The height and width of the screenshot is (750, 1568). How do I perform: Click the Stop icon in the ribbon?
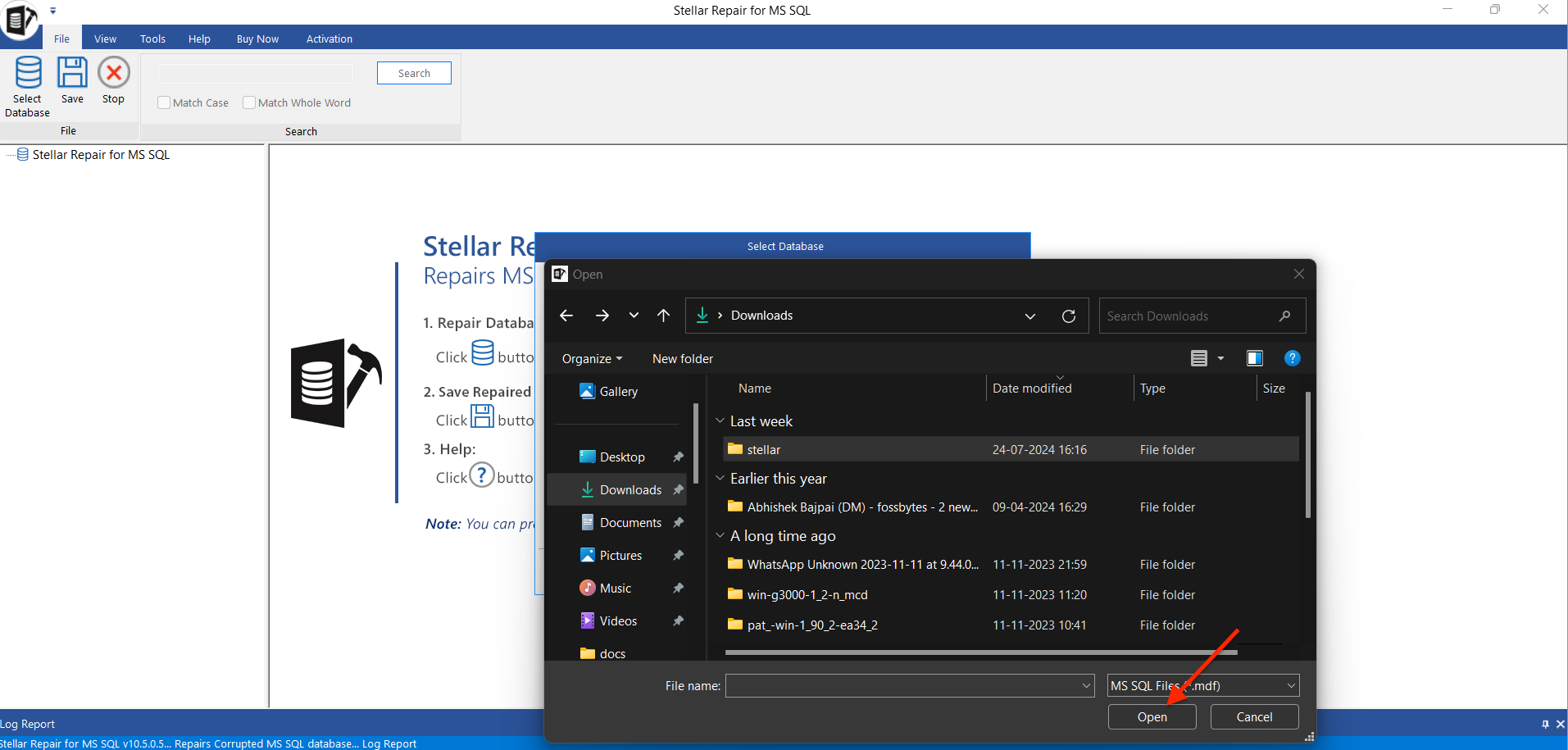tap(112, 78)
